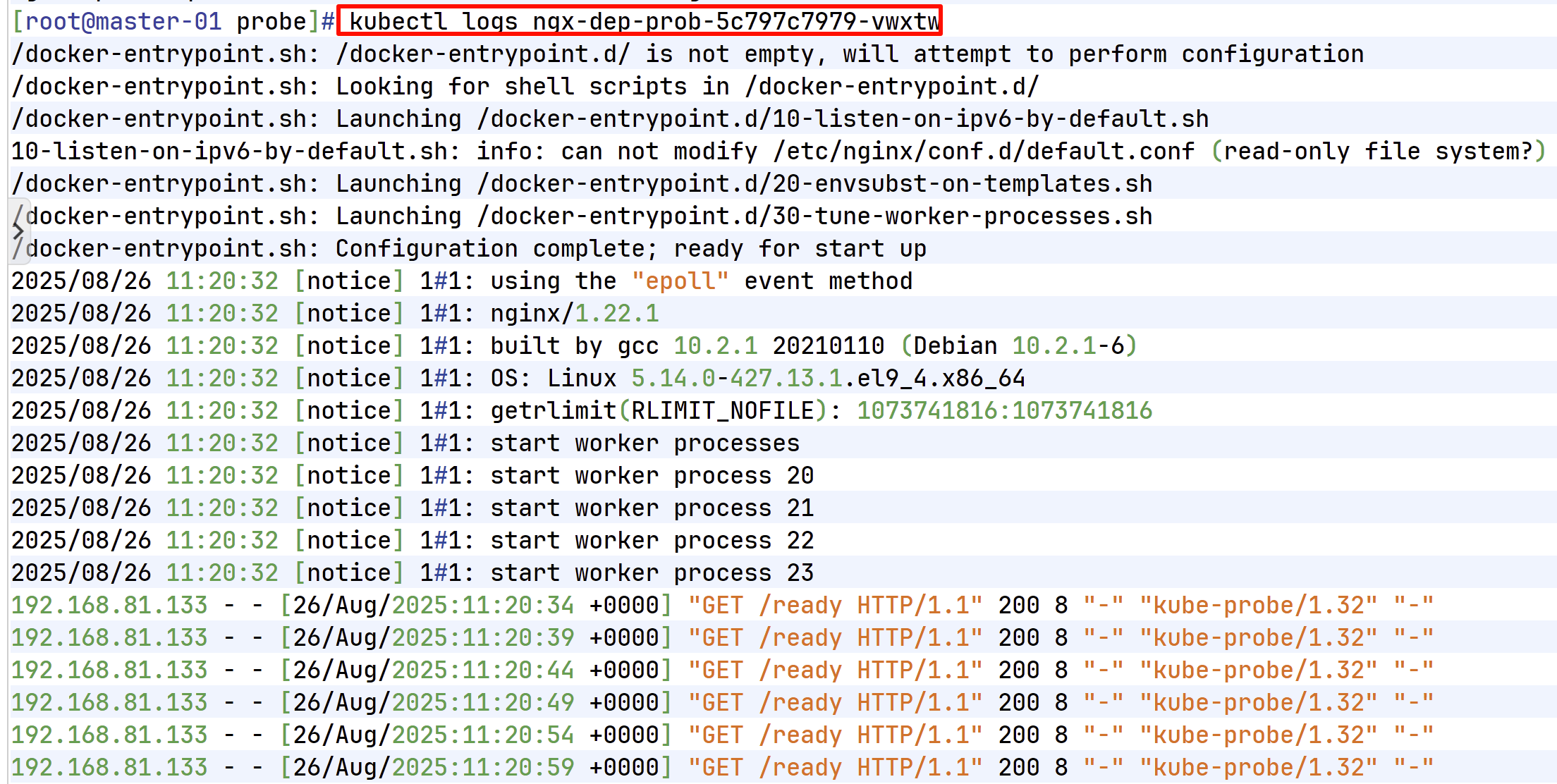Click kube-probe/1.32 user agent at 11:20:49

point(1258,702)
